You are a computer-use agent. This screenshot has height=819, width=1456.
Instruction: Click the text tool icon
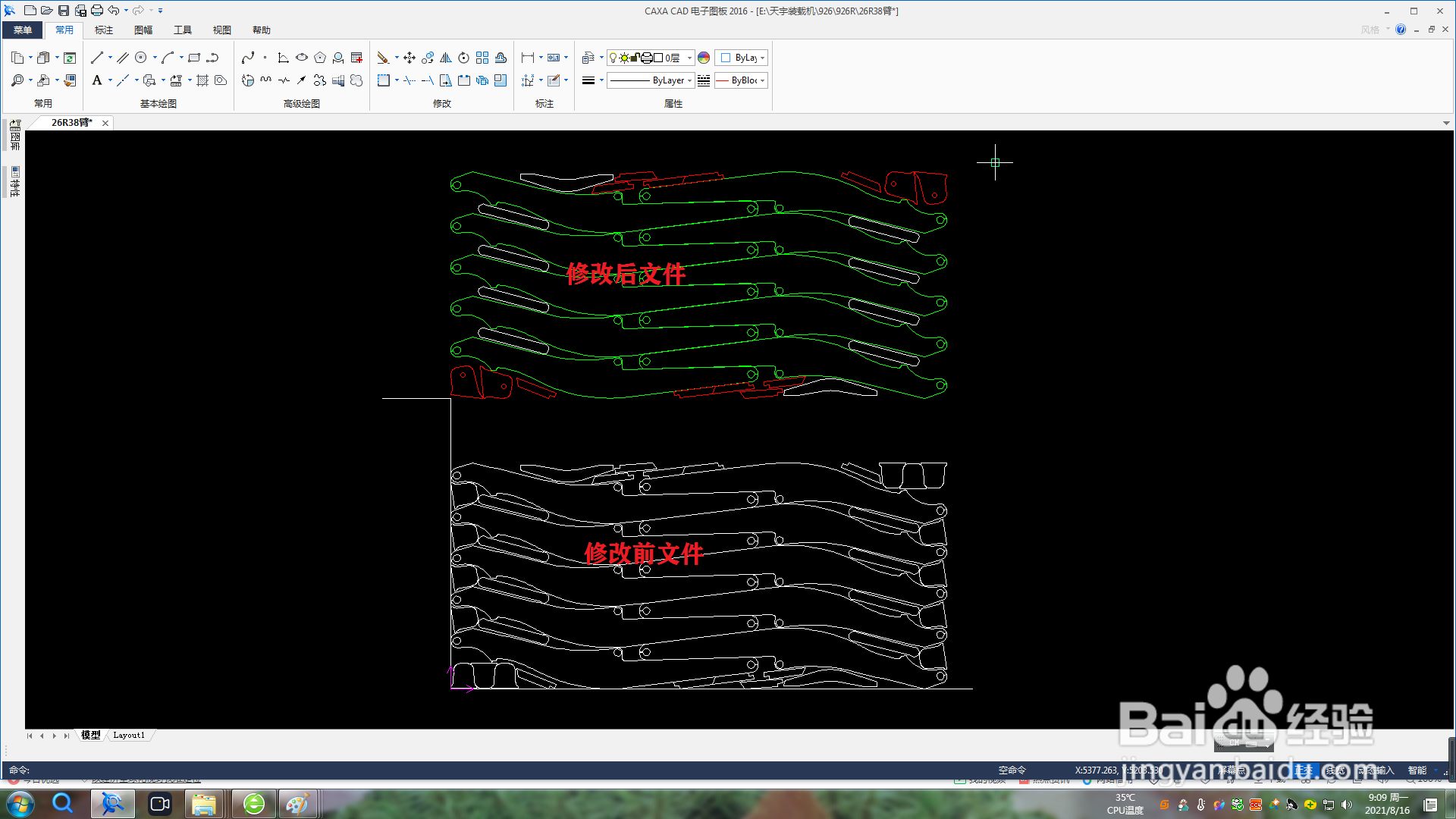coord(97,80)
